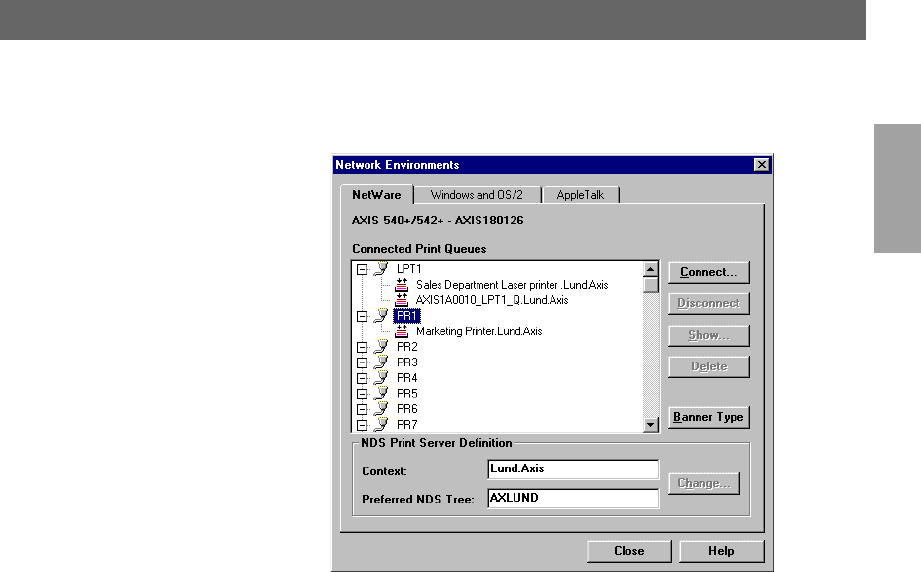Toggle the FR3 tree expander box
Image resolution: width=921 pixels, height=572 pixels.
(x=362, y=362)
